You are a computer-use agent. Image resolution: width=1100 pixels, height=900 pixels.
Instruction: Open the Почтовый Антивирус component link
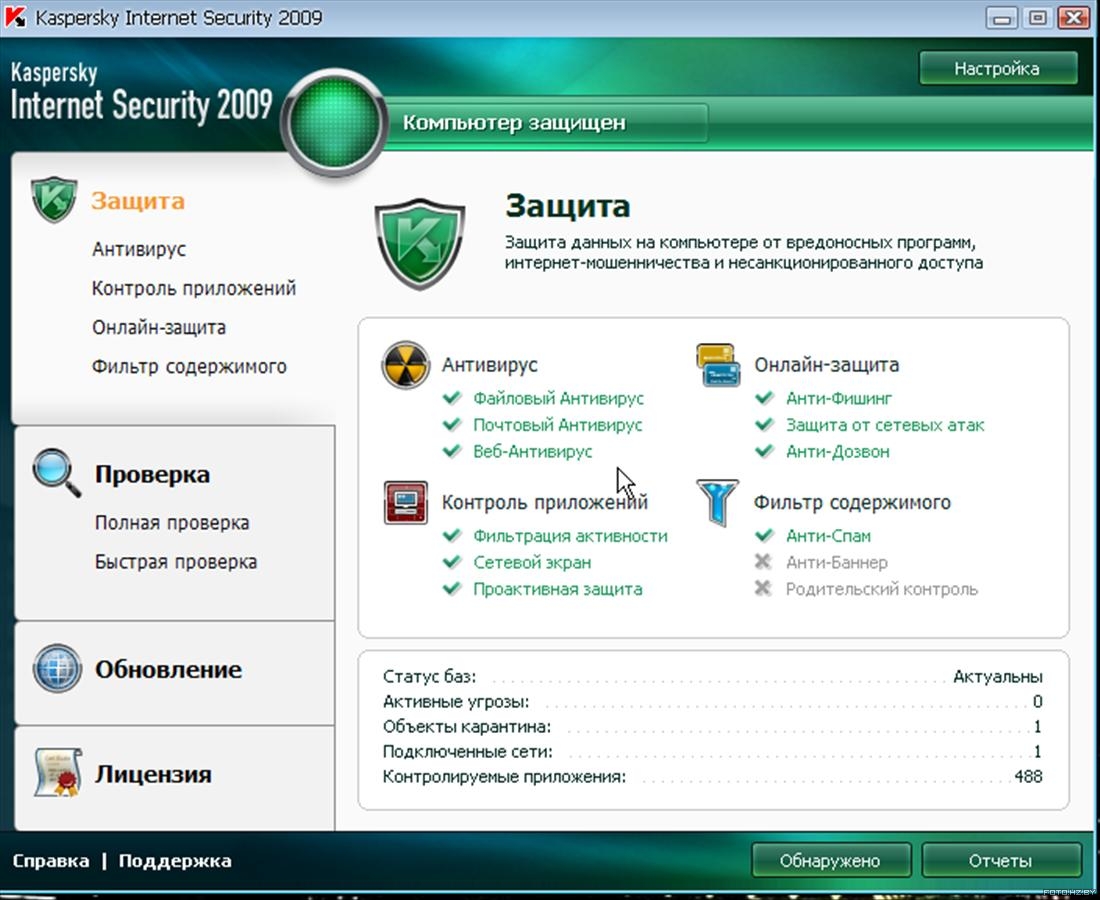558,425
